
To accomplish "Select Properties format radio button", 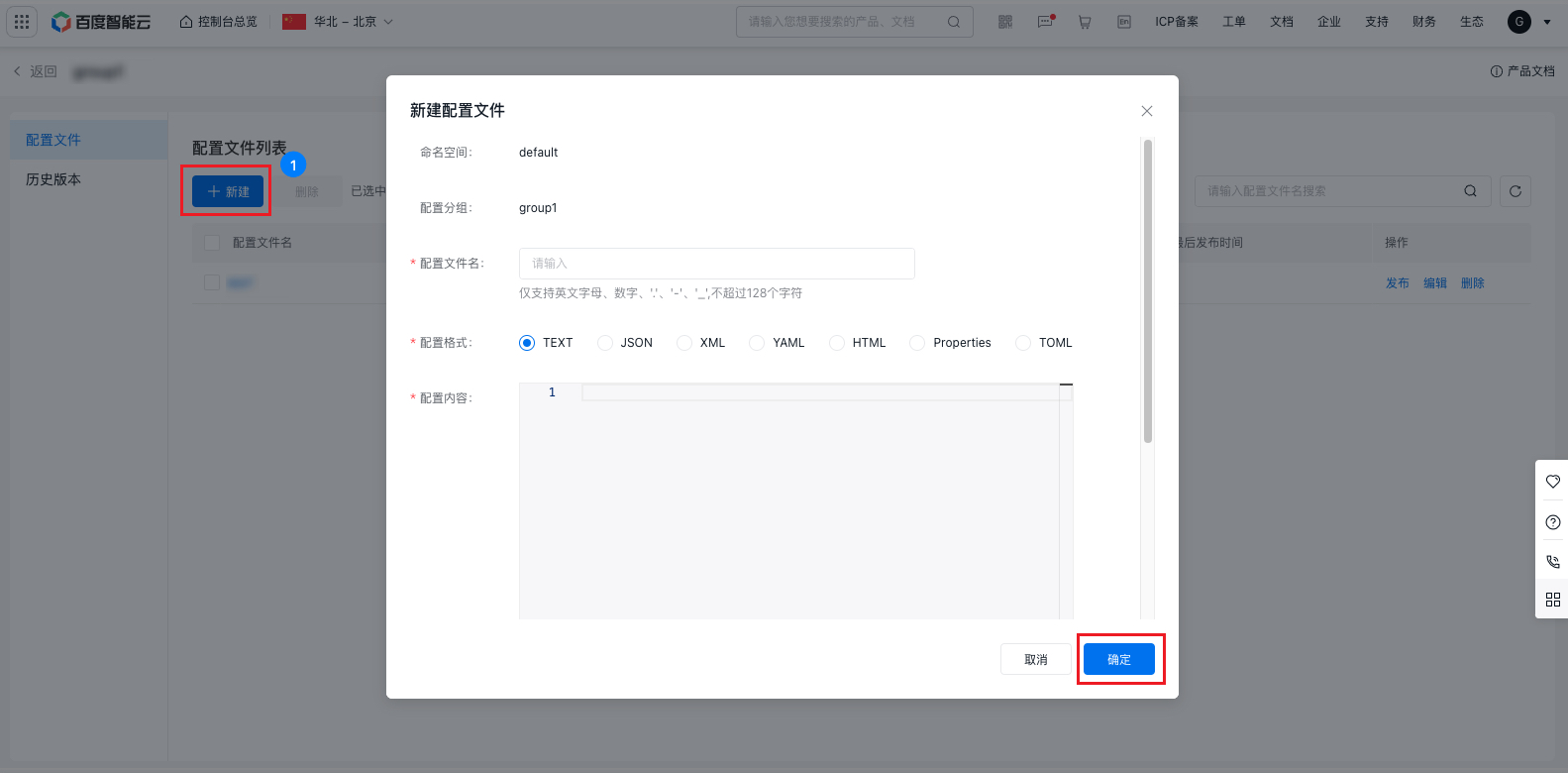I will tap(917, 343).
